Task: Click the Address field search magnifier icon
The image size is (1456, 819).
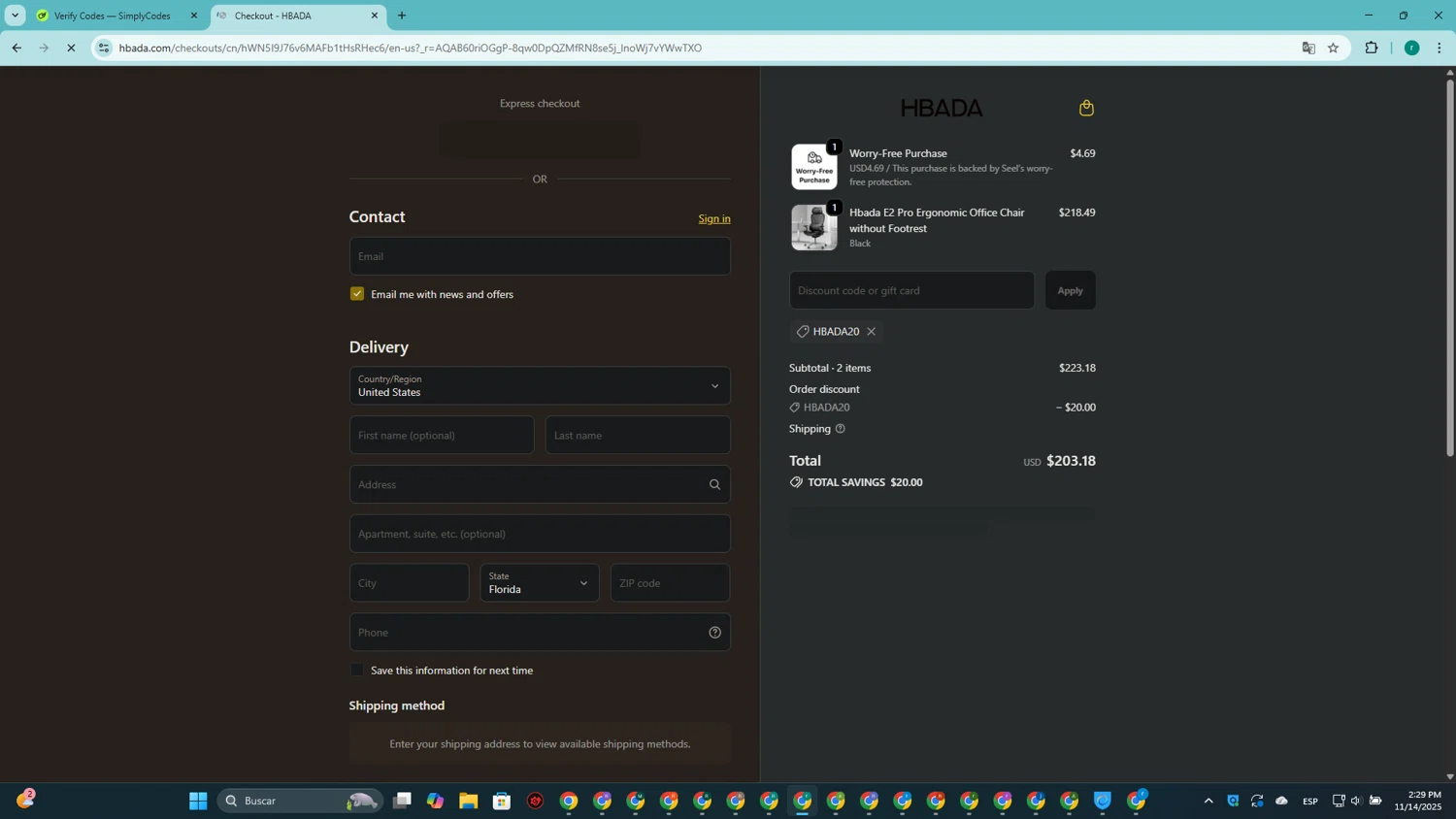Action: (x=714, y=484)
